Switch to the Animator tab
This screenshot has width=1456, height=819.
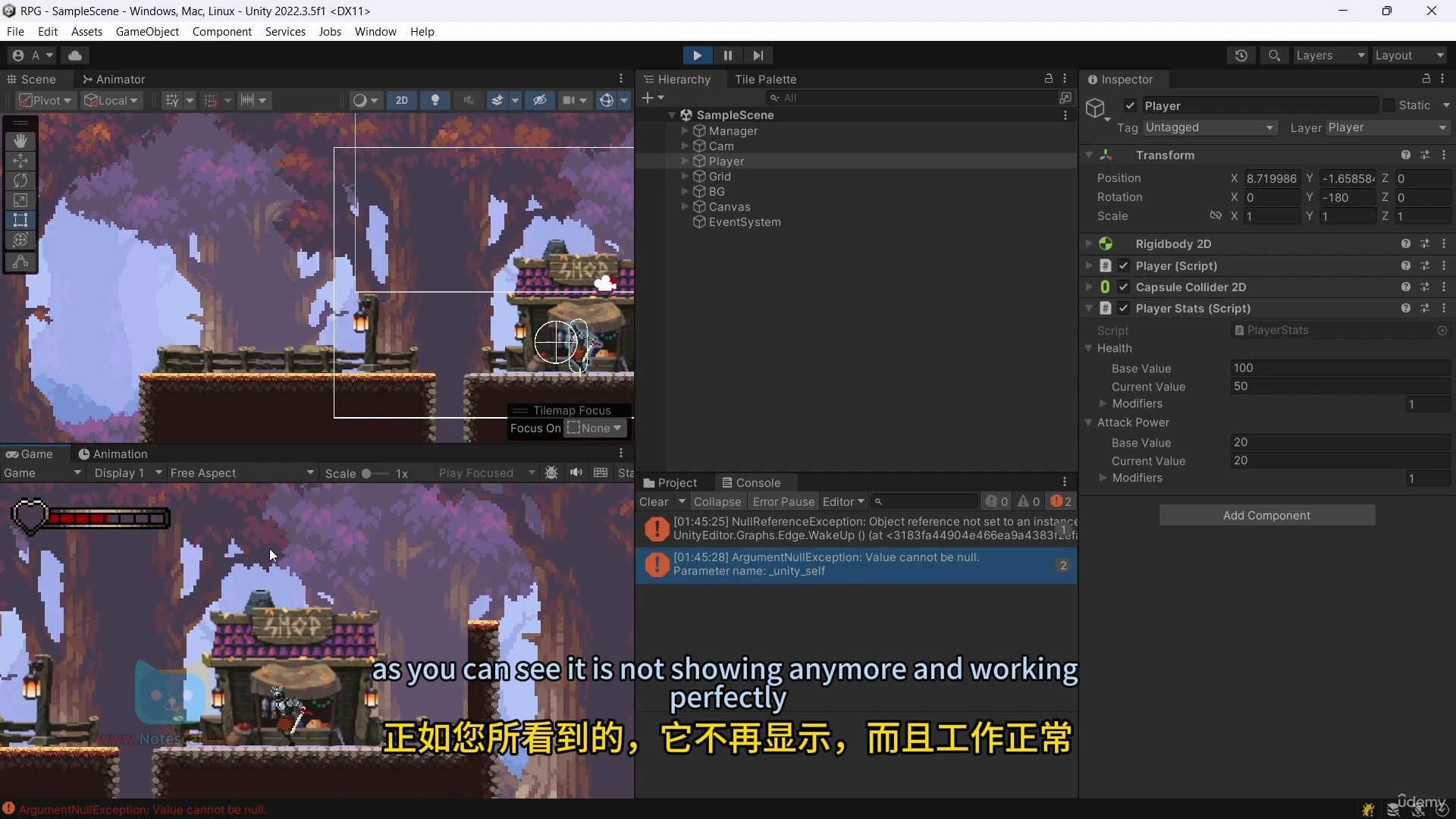114,79
